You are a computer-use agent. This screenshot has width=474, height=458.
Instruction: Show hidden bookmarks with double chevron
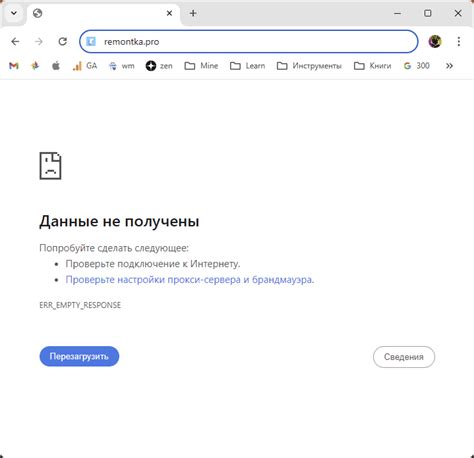[449, 66]
